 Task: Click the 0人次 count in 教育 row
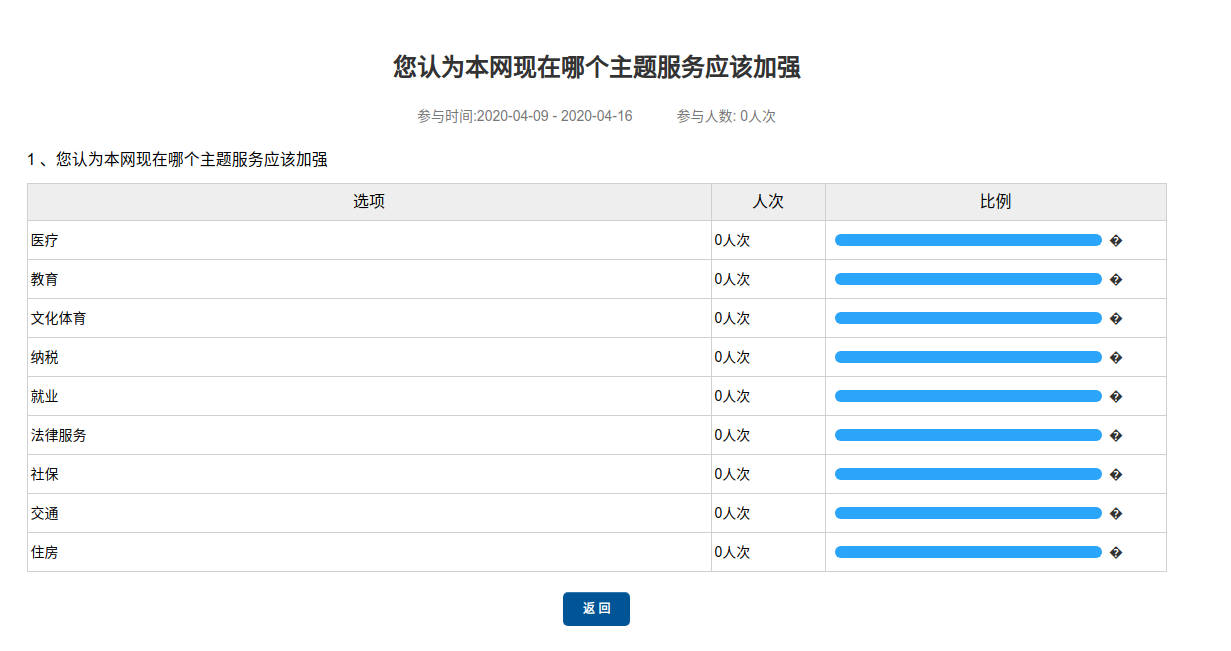click(732, 279)
